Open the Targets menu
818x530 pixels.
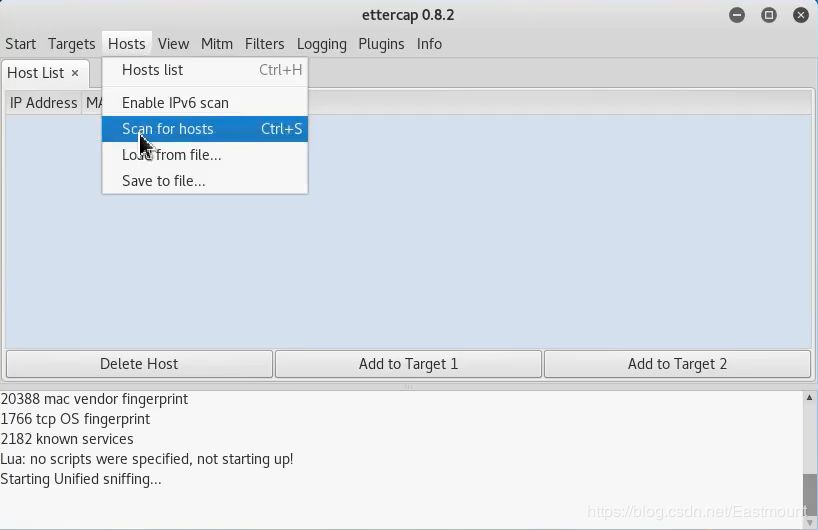tap(71, 44)
